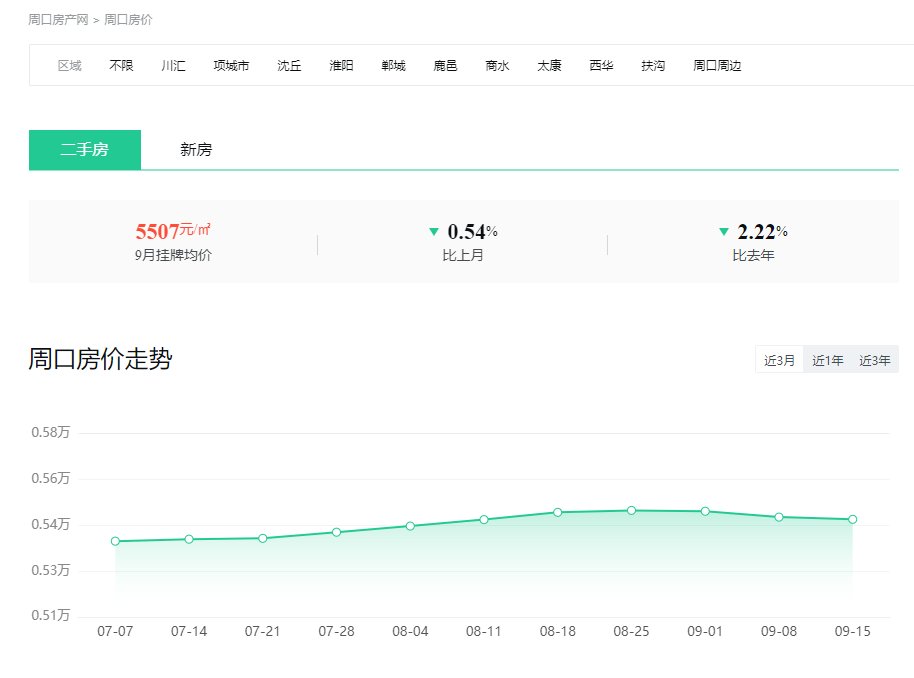The image size is (914, 678).
Task: Click the 08-25 chart data point
Action: click(x=631, y=511)
